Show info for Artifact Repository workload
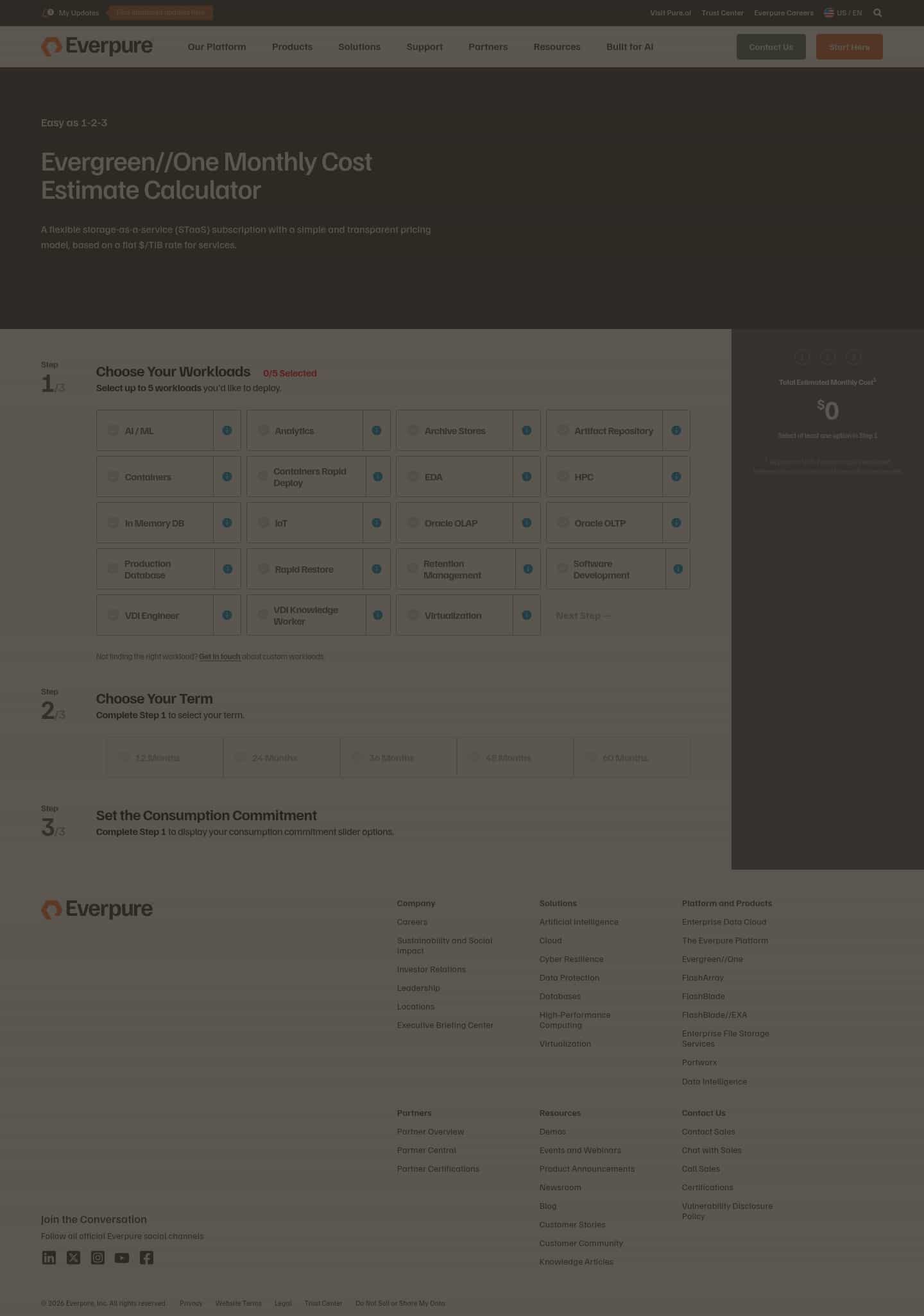Viewport: 924px width, 1316px height. (676, 430)
